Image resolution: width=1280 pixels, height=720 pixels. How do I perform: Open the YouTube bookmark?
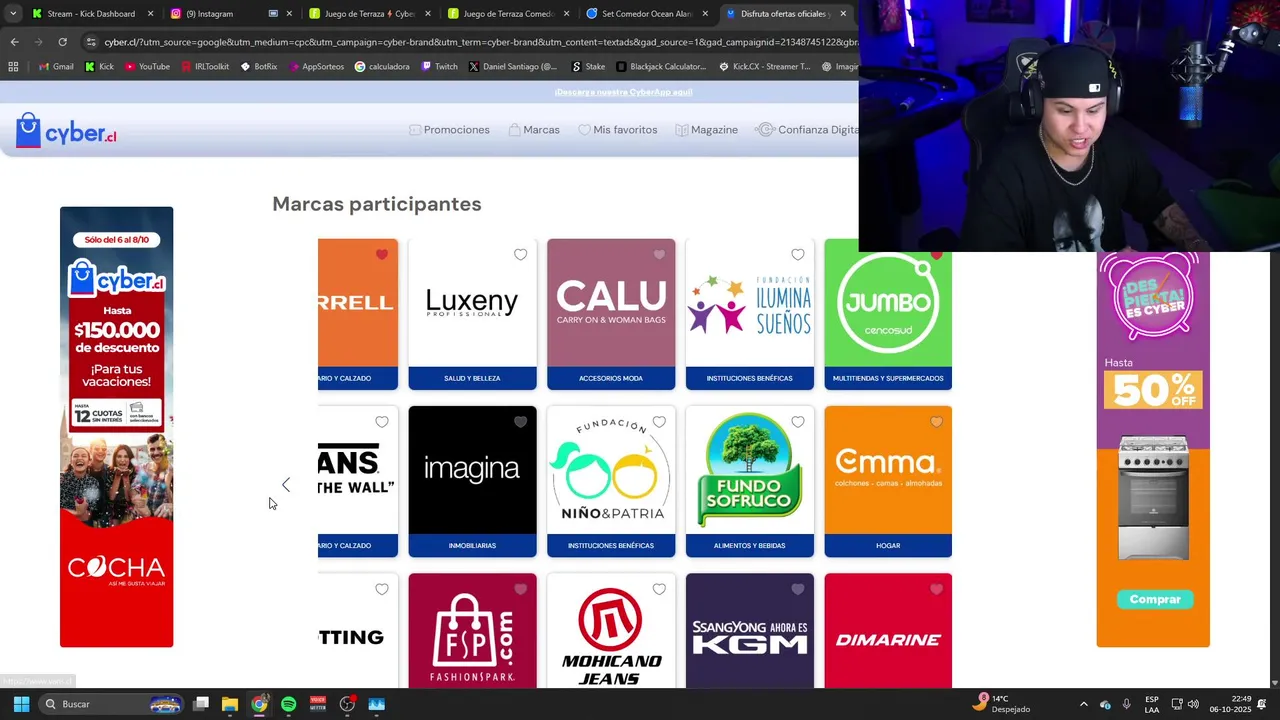point(147,67)
